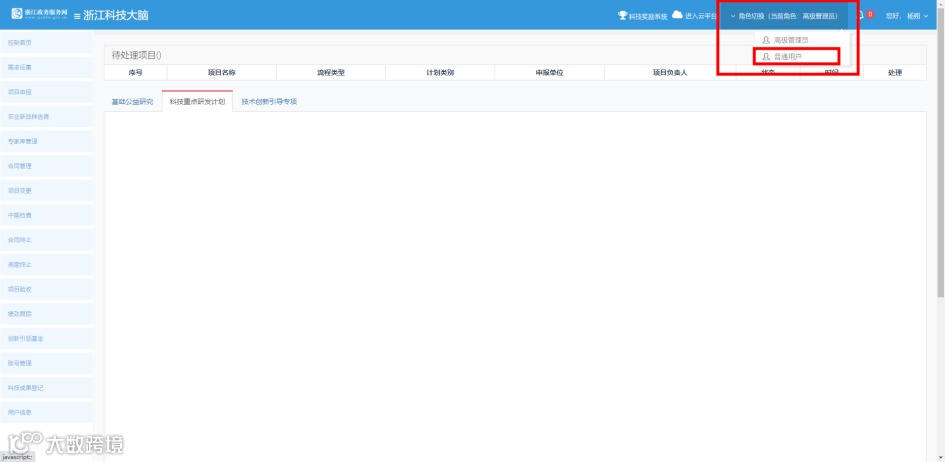Click the cloud icon for 进入云平台

[x=677, y=15]
